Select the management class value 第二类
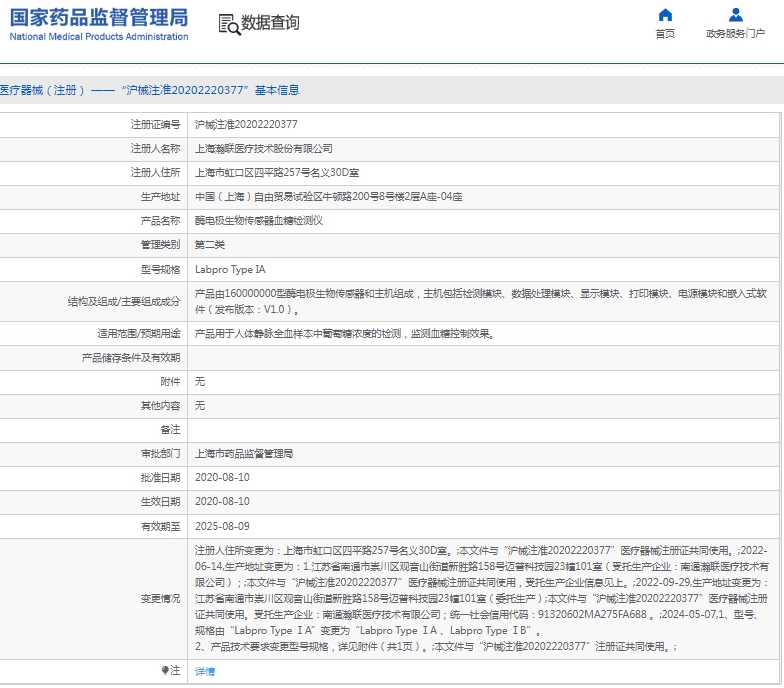This screenshot has height=688, width=784. click(x=210, y=244)
